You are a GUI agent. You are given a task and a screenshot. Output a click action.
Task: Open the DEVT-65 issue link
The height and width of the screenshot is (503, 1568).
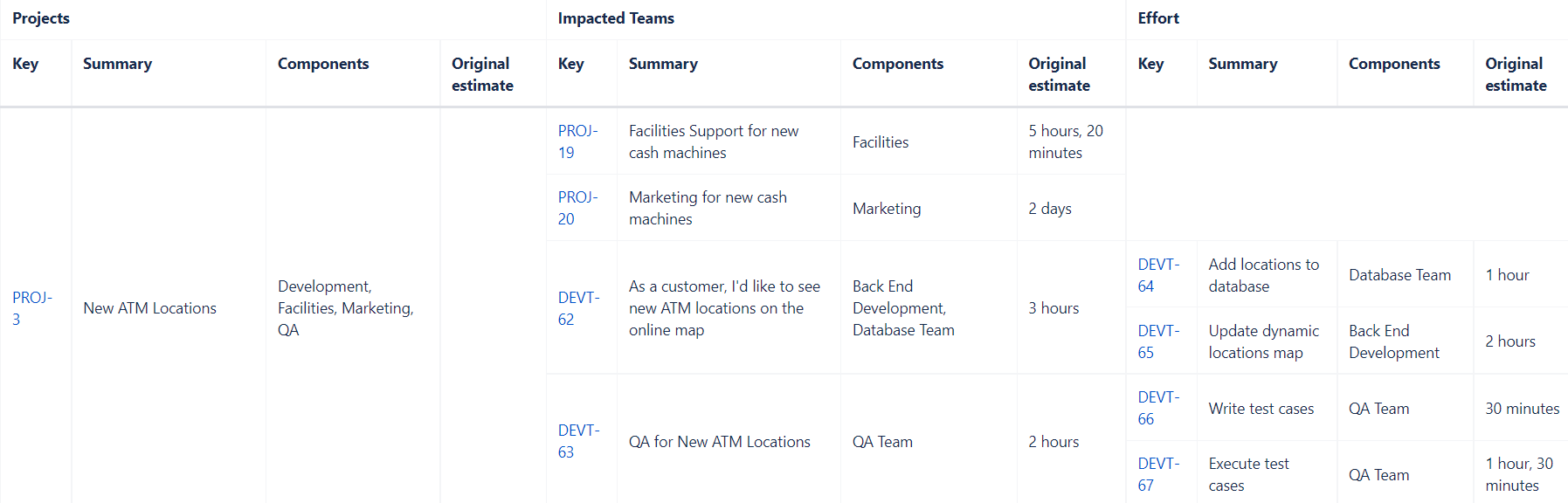(1158, 341)
